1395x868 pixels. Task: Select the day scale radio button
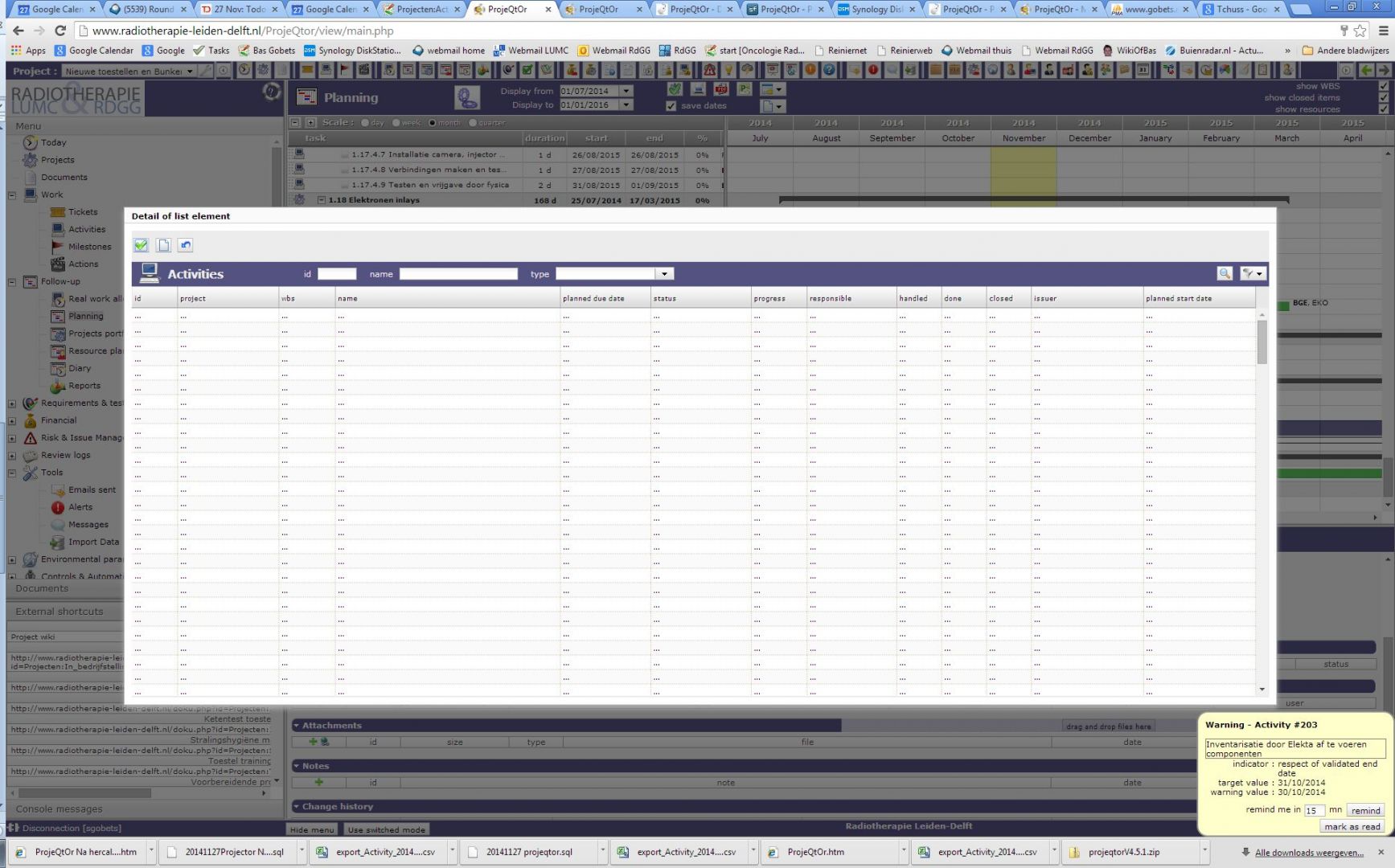pos(365,123)
